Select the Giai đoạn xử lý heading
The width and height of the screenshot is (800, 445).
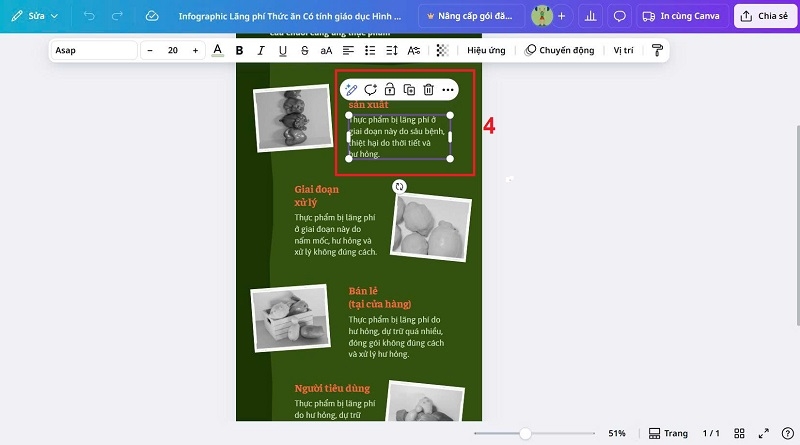pyautogui.click(x=316, y=196)
